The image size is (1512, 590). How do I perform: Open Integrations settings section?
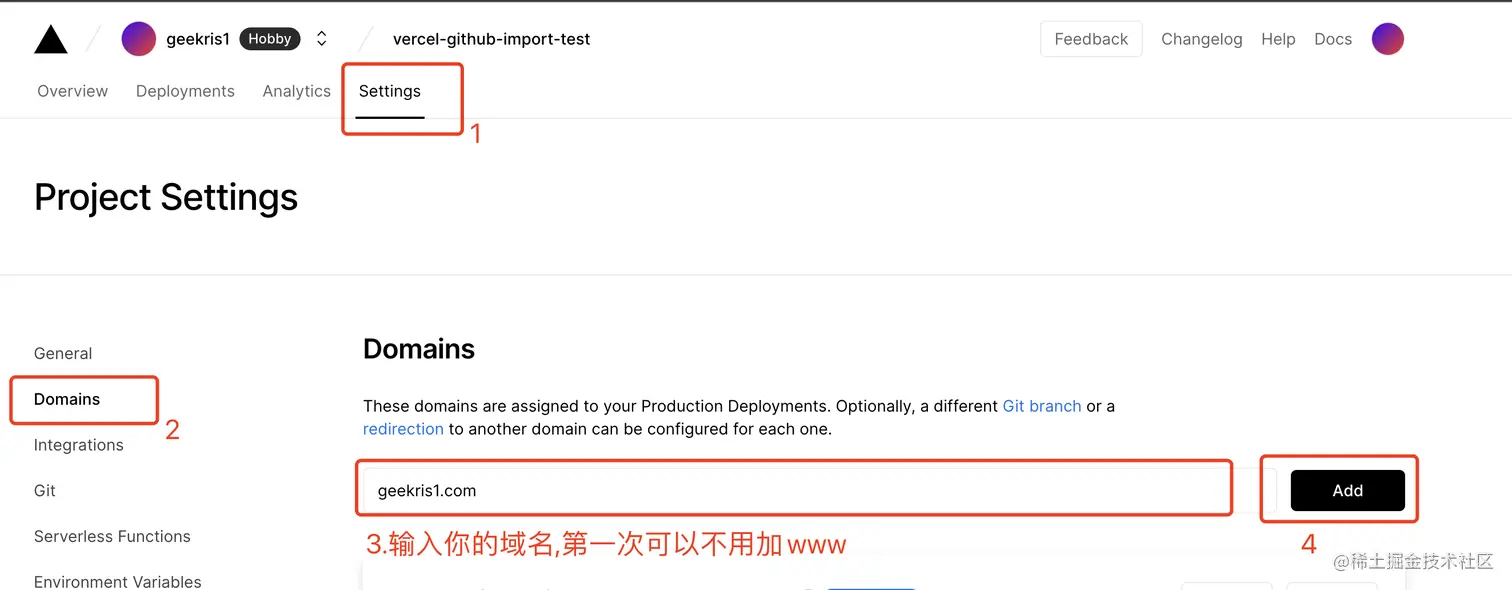point(79,445)
